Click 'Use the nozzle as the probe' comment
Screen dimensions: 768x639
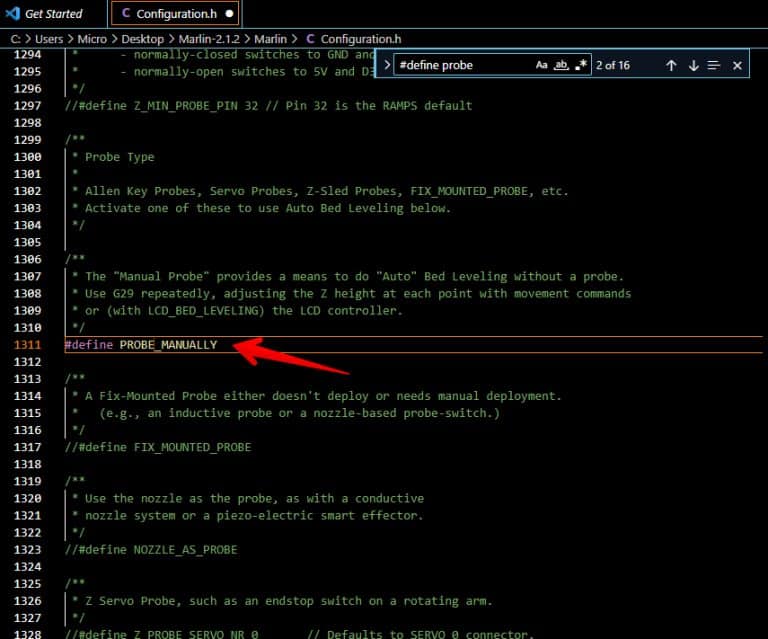click(x=254, y=498)
